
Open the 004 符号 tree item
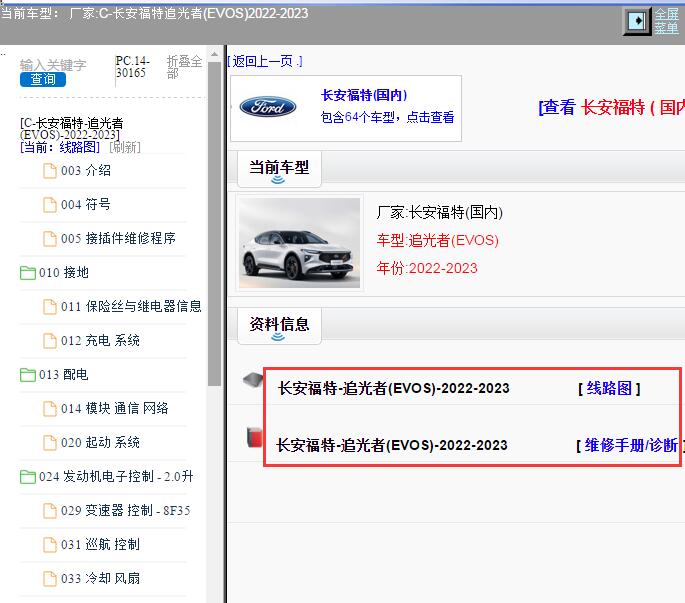[x=86, y=204]
